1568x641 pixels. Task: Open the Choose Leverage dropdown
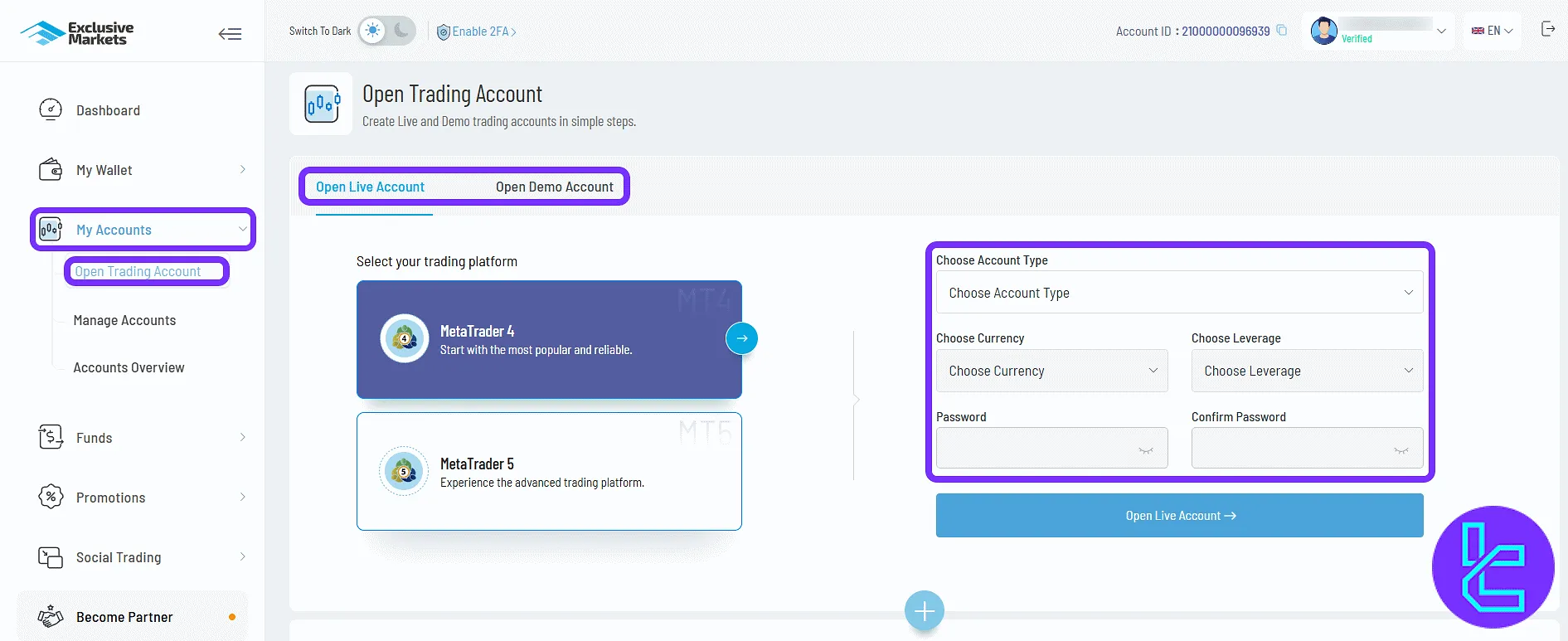tap(1307, 371)
